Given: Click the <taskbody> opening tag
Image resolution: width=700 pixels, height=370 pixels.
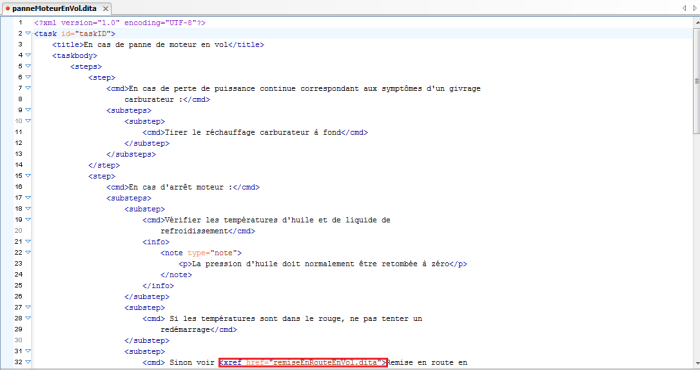Looking at the screenshot, I should click(x=75, y=55).
